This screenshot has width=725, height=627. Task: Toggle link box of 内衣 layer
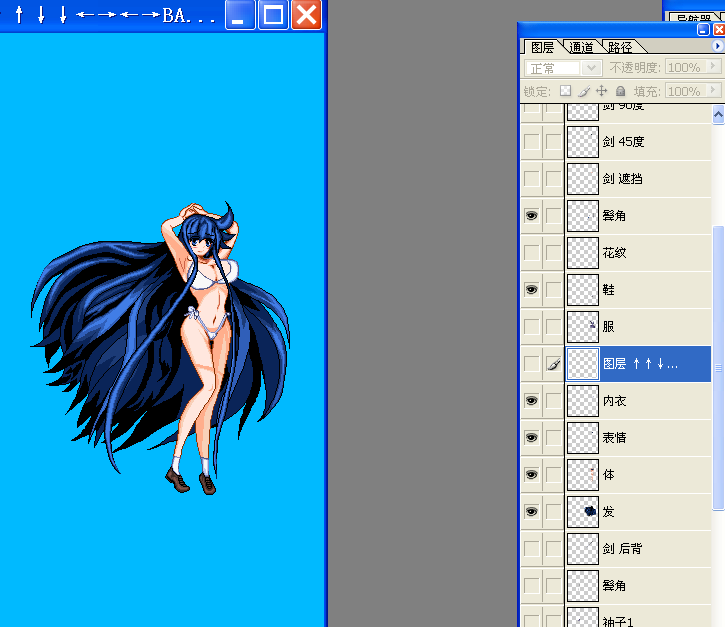click(x=554, y=401)
